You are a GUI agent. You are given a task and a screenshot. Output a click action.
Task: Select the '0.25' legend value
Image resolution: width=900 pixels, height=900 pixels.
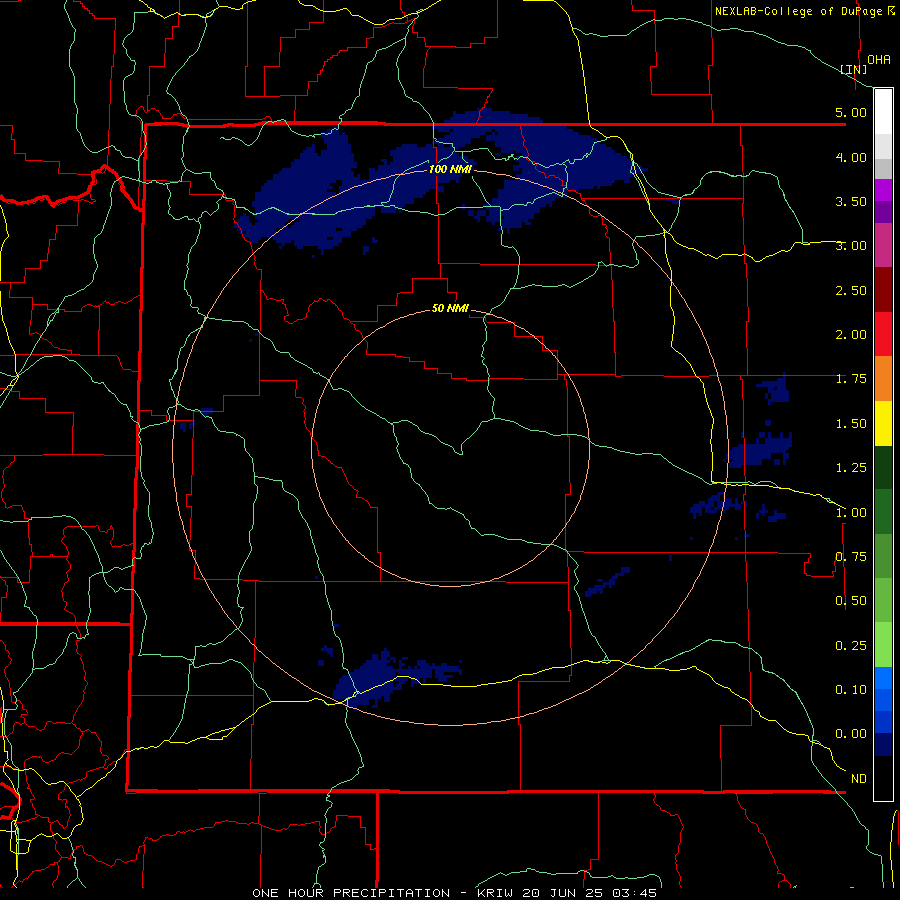tap(851, 646)
